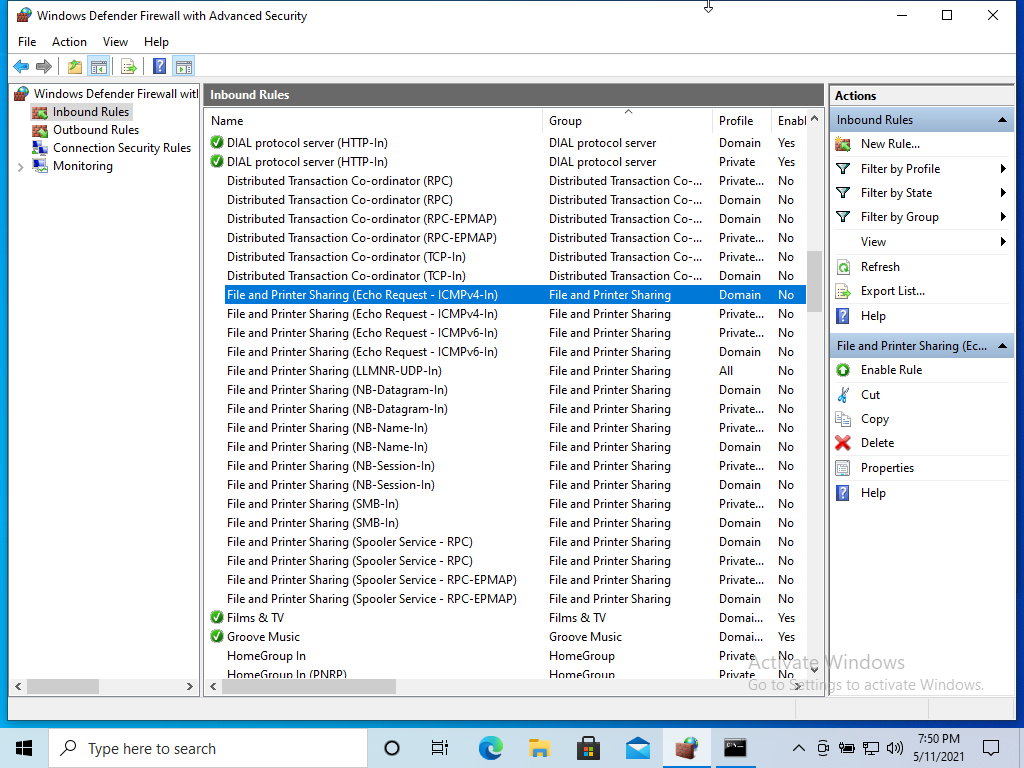
Task: Click the Filter by State funnel icon
Action: point(843,193)
